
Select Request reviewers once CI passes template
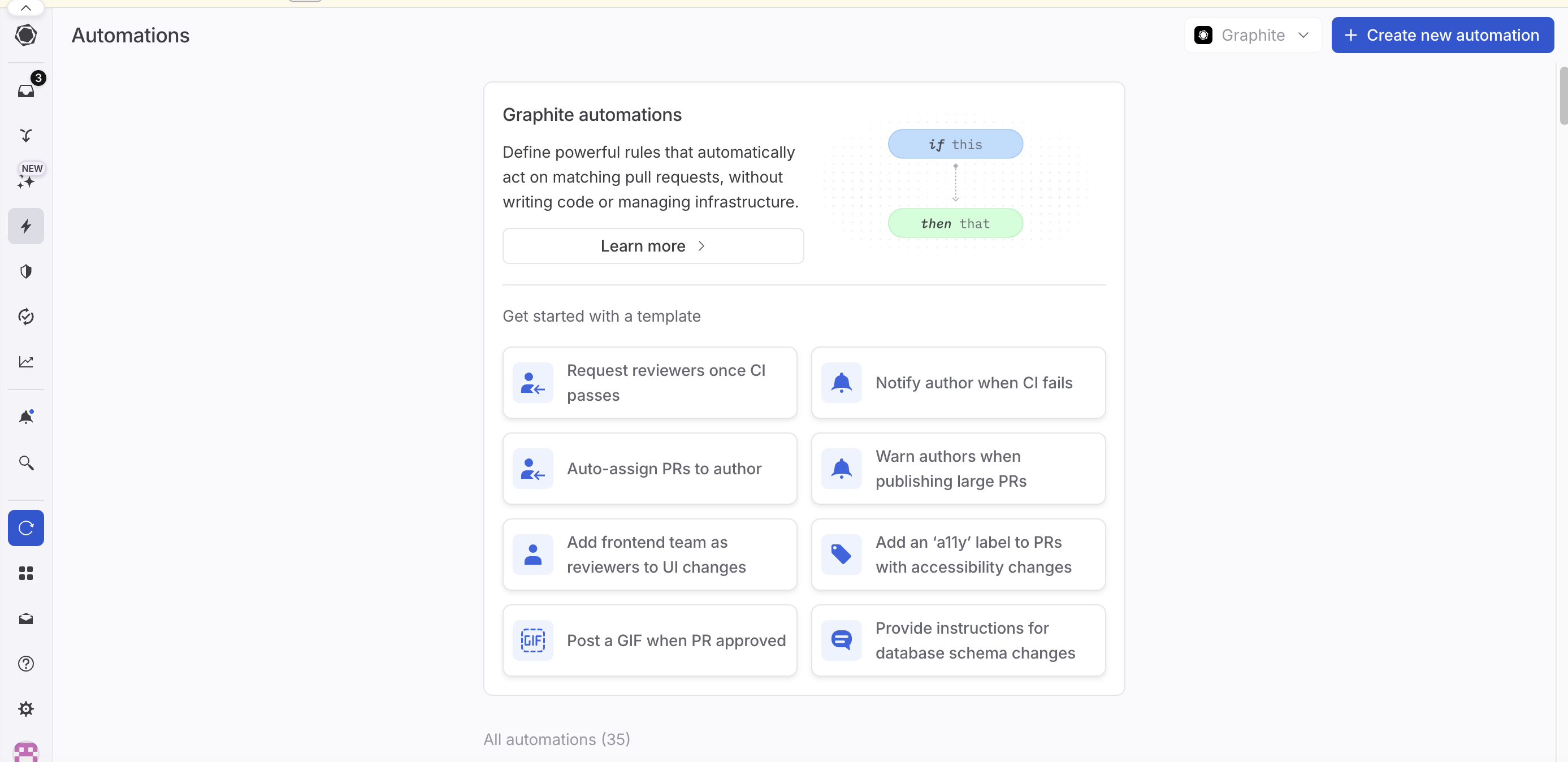pyautogui.click(x=650, y=382)
